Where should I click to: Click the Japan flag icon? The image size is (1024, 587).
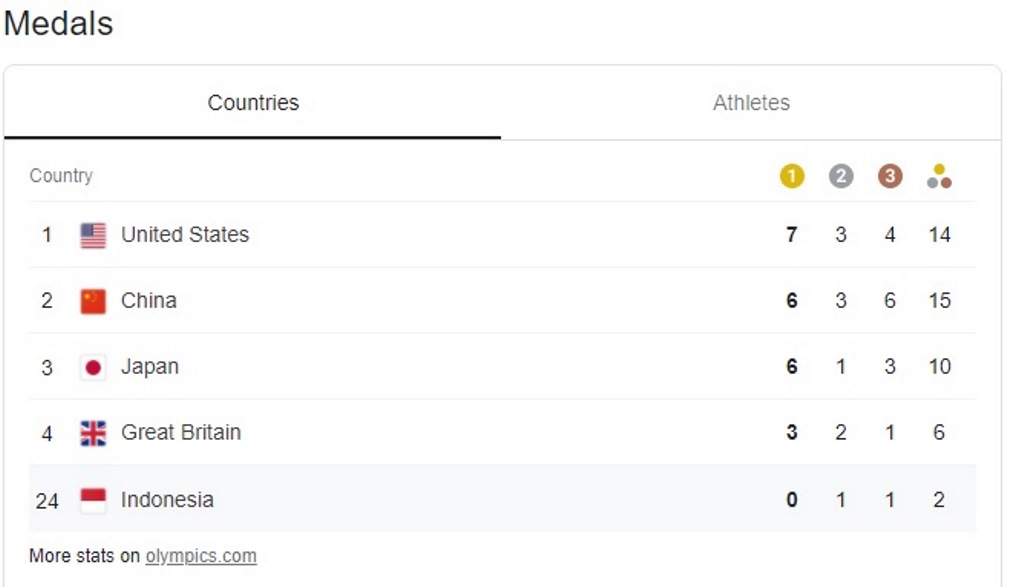[x=91, y=366]
